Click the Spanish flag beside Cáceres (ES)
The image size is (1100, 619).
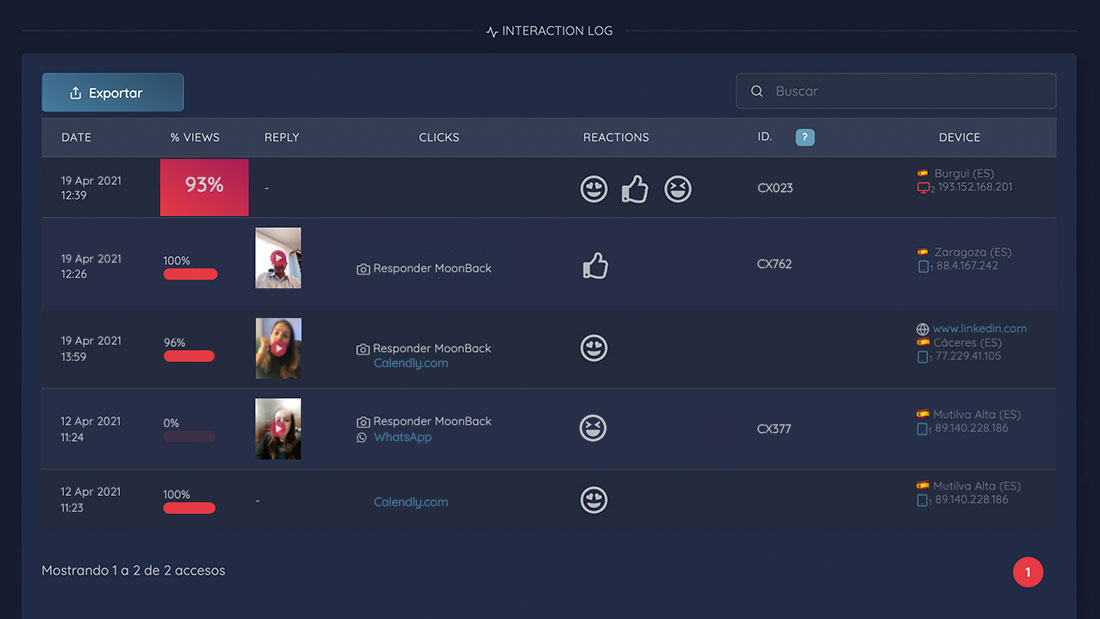(923, 342)
